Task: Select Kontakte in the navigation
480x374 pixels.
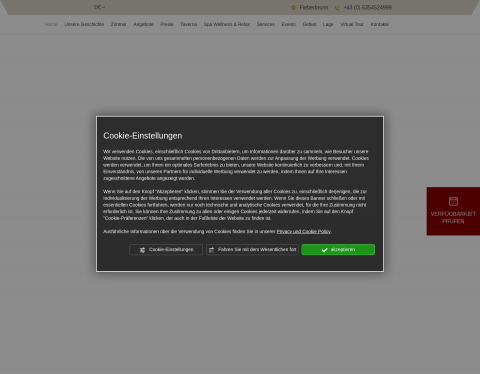Action: [380, 24]
